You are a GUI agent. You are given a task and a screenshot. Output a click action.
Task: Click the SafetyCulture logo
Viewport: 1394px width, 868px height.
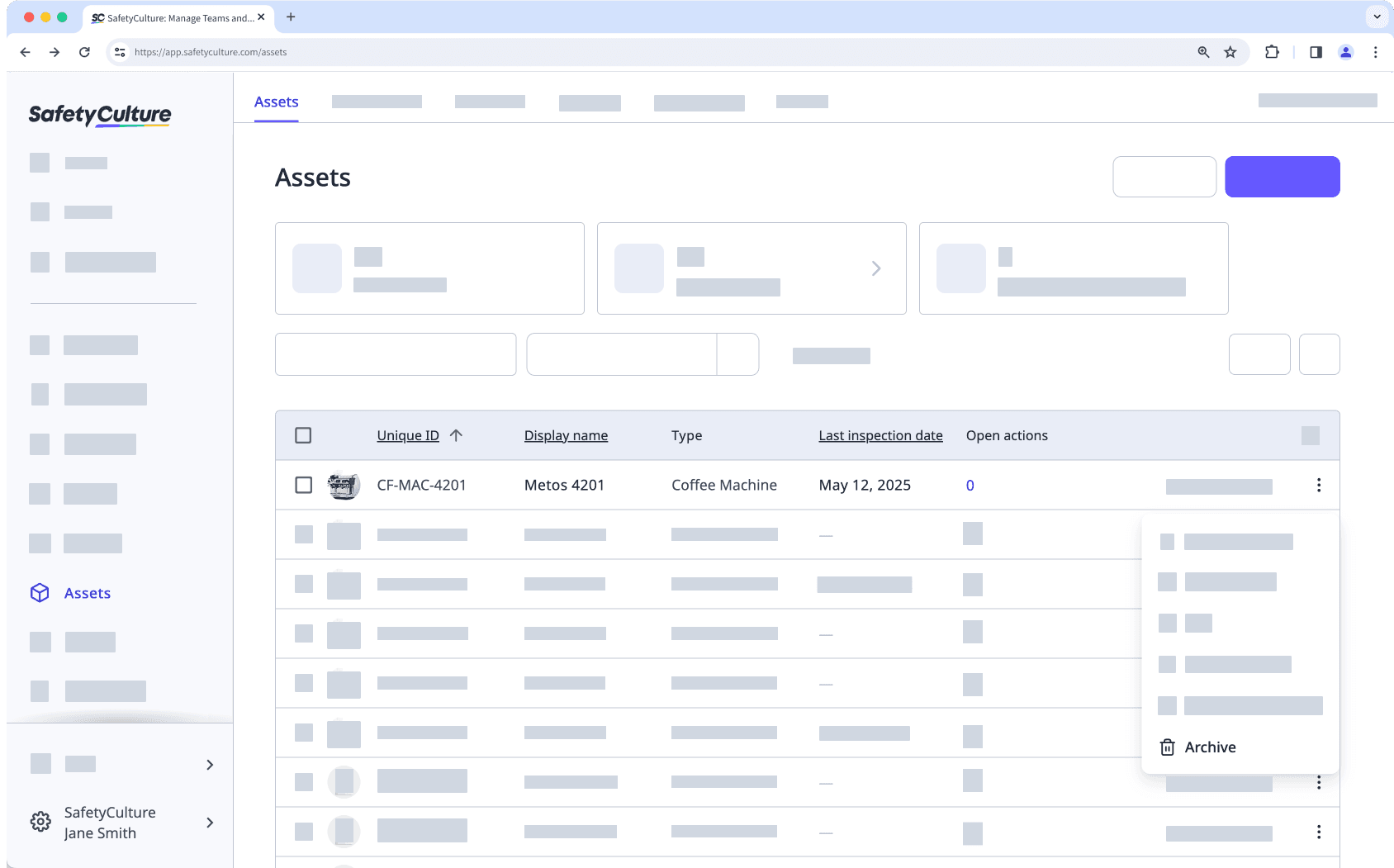point(99,116)
